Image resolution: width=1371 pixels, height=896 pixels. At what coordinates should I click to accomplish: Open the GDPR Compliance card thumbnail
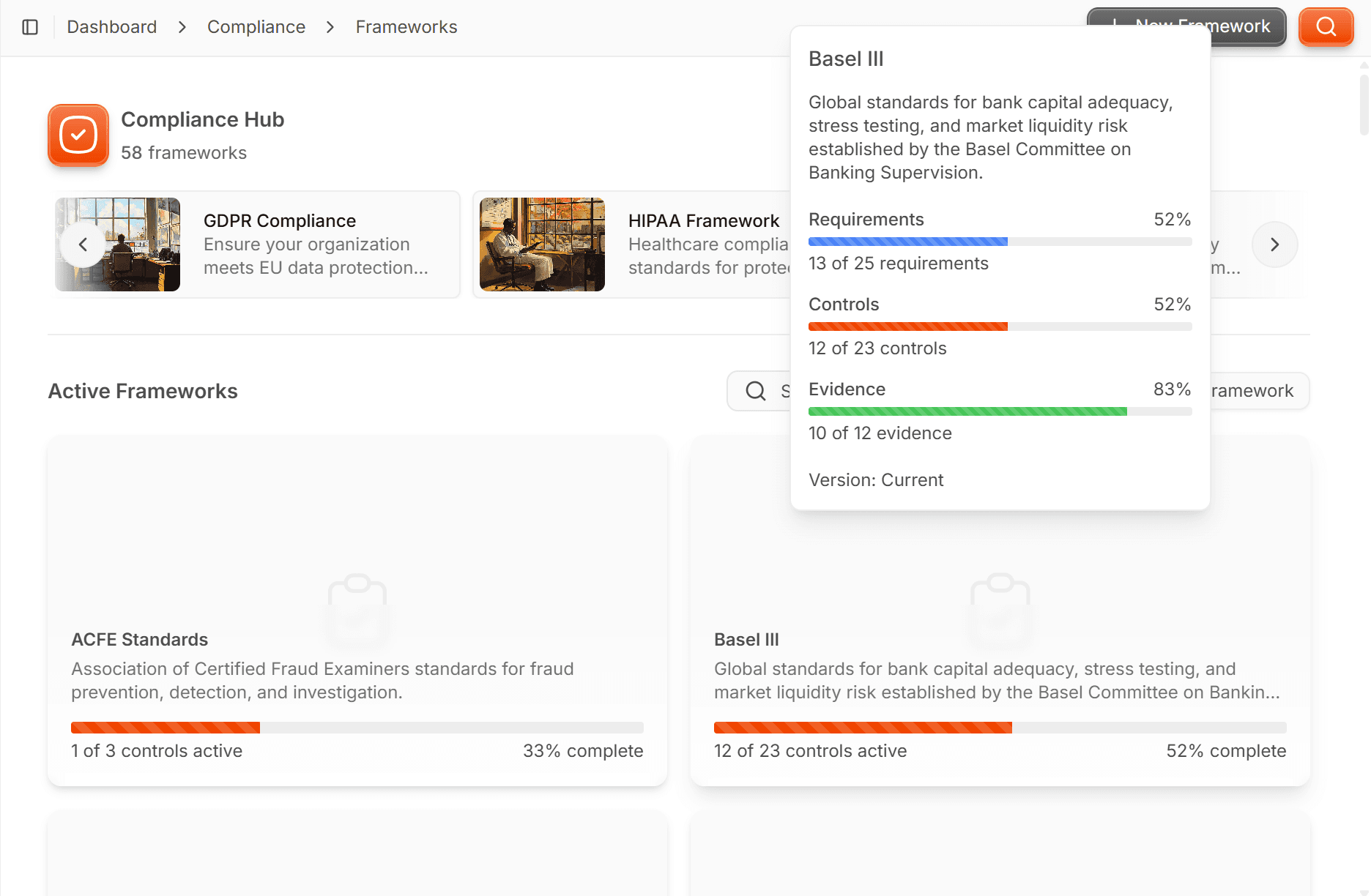117,244
